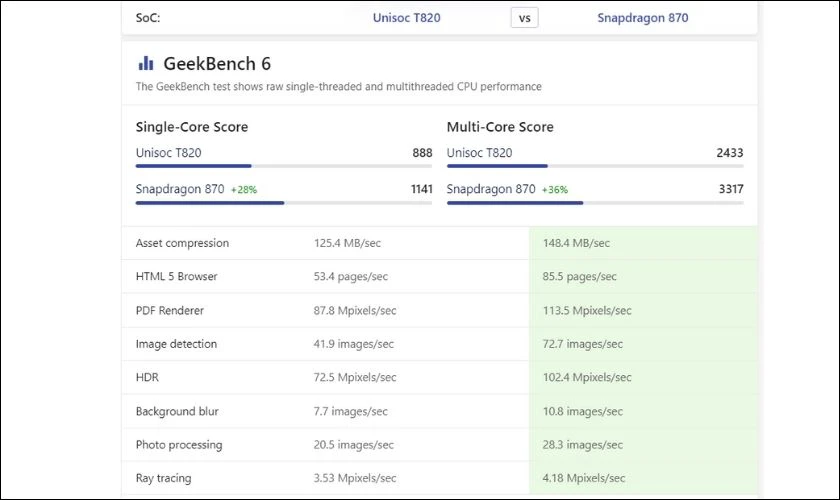This screenshot has width=840, height=500.
Task: Select the HTML 5 Browser row label
Action: (x=177, y=277)
